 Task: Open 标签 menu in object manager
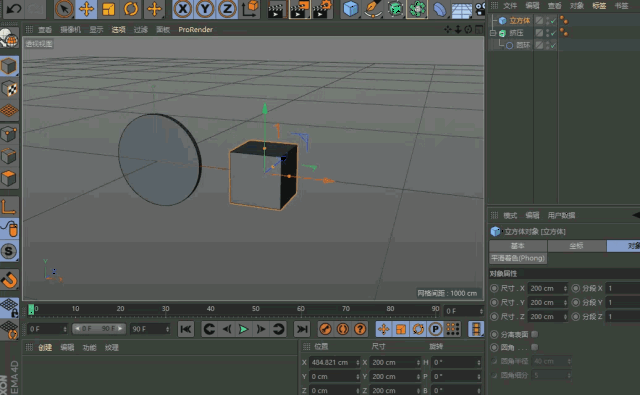coord(599,6)
